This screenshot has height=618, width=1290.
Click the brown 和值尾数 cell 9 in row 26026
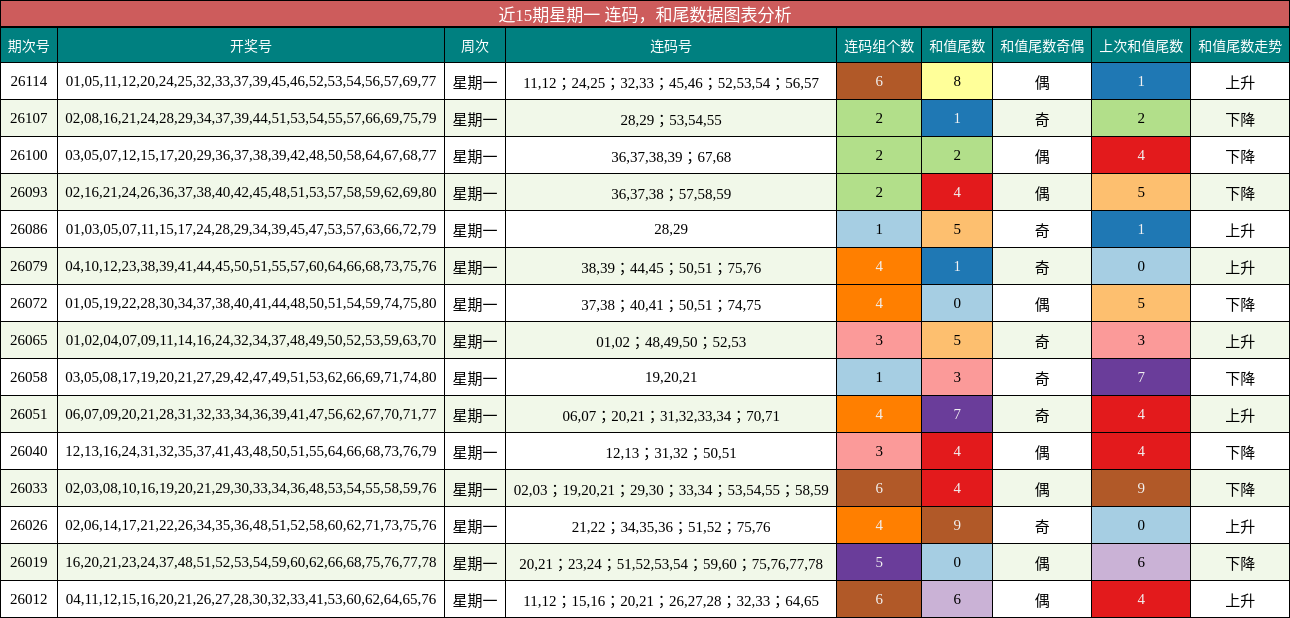(x=957, y=525)
